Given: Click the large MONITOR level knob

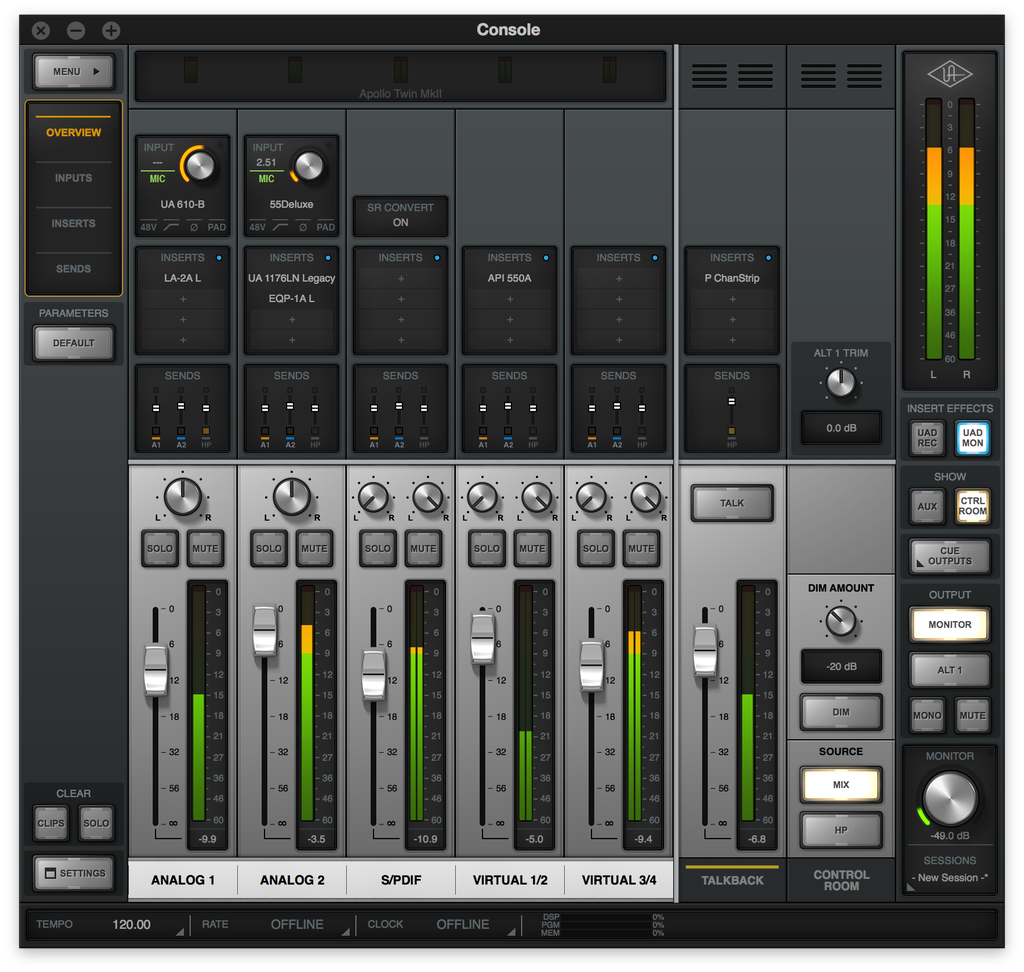Looking at the screenshot, I should [x=950, y=798].
